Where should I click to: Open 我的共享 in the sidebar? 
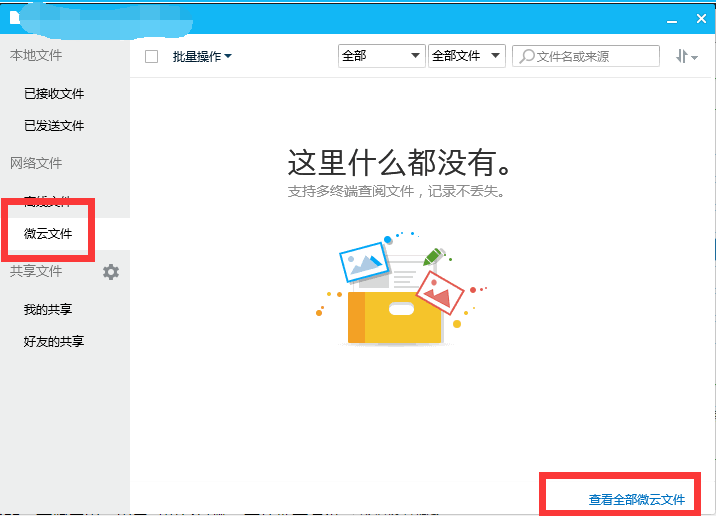point(48,310)
